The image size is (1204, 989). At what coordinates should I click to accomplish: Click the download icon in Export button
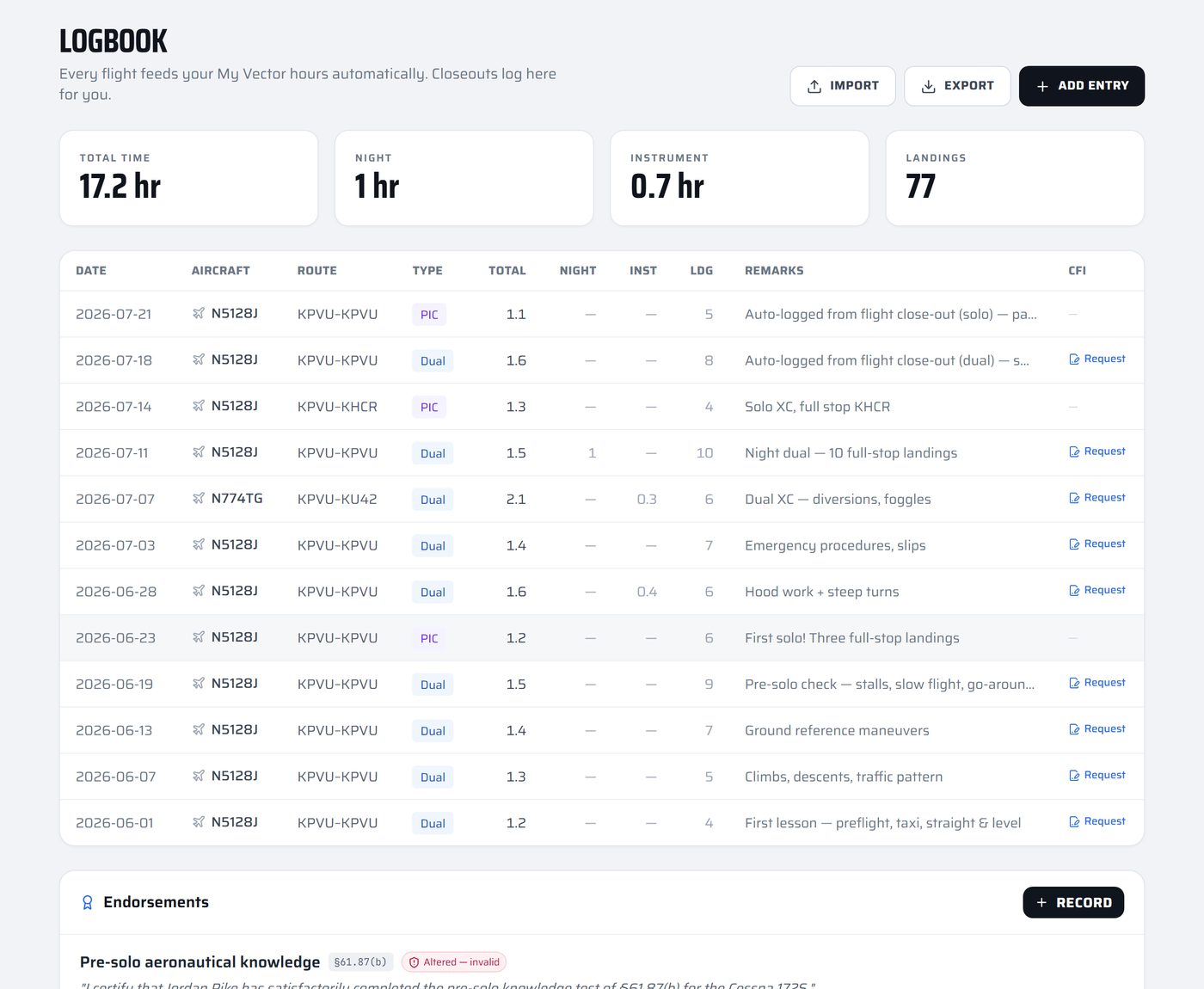tap(929, 87)
